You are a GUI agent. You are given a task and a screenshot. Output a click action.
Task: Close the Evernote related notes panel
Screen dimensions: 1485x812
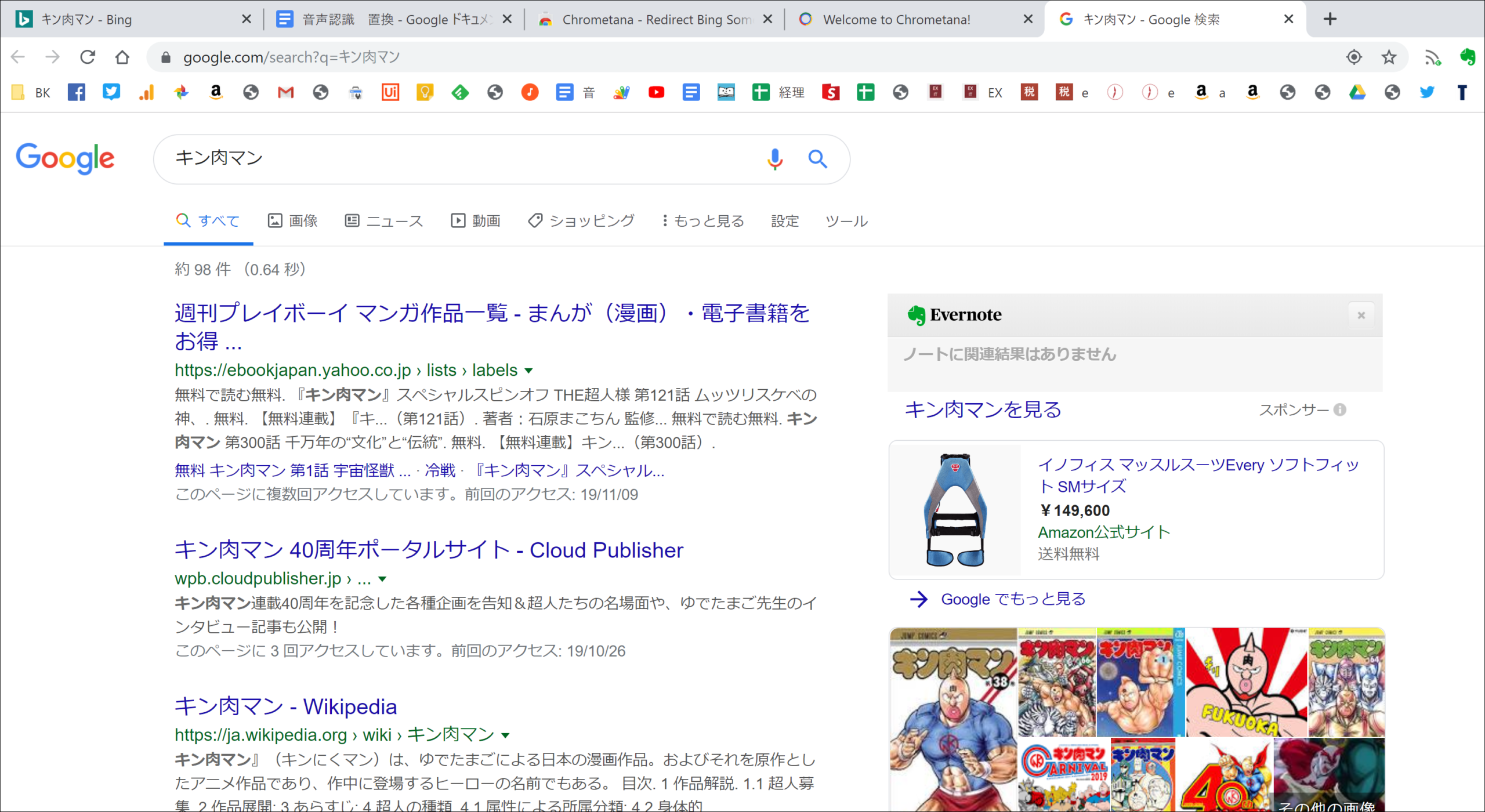[x=1361, y=315]
